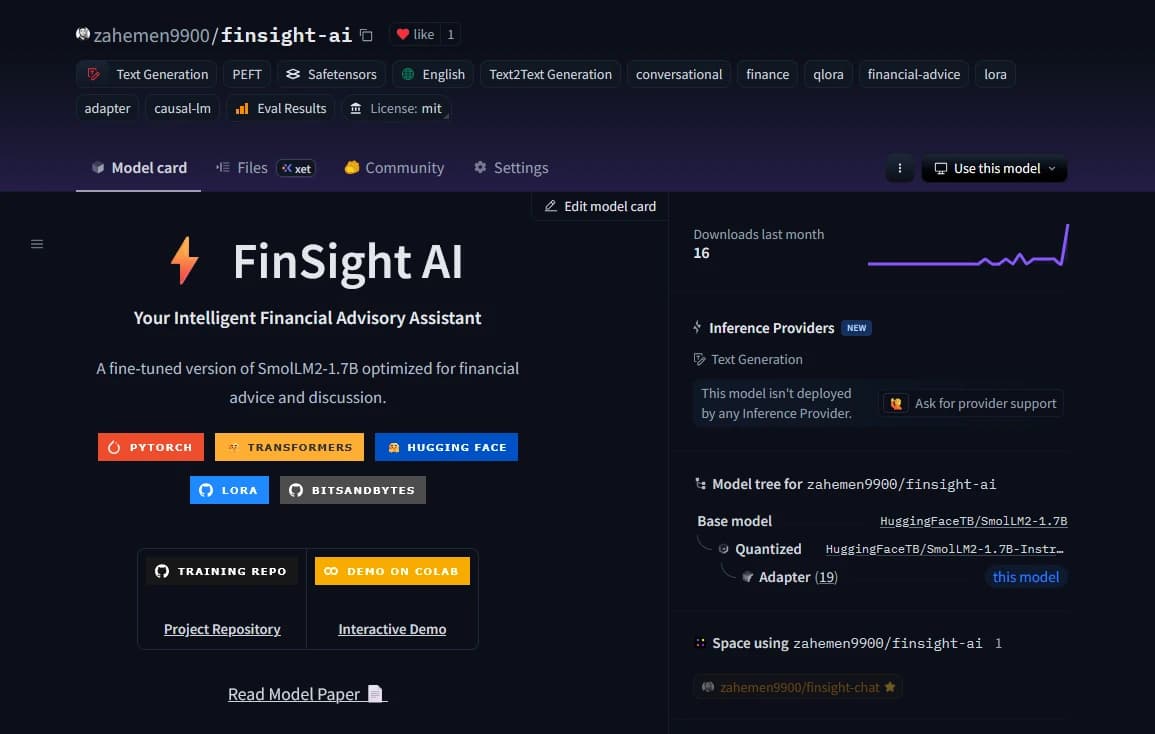Open the Project Repository link

coord(221,629)
